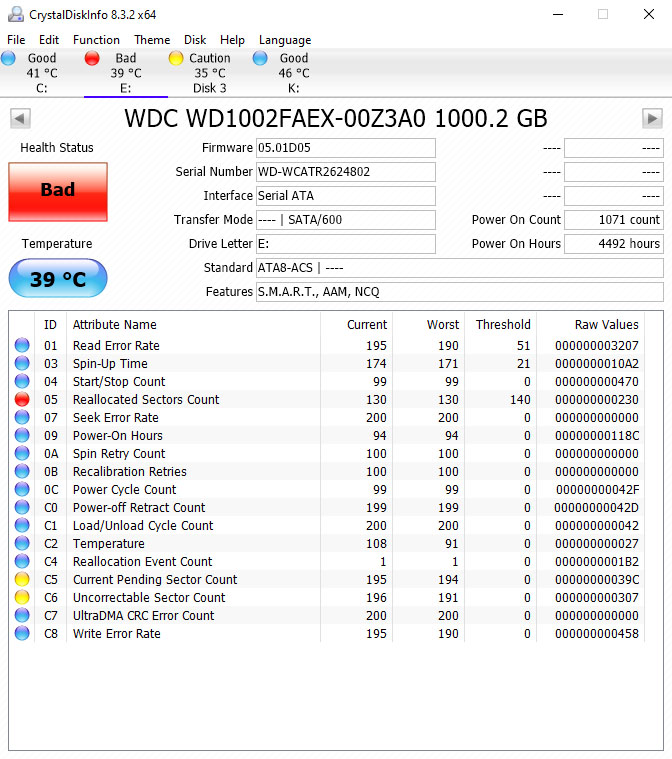The image size is (672, 759).
Task: Click raw value 000000000230
Action: tap(597, 399)
